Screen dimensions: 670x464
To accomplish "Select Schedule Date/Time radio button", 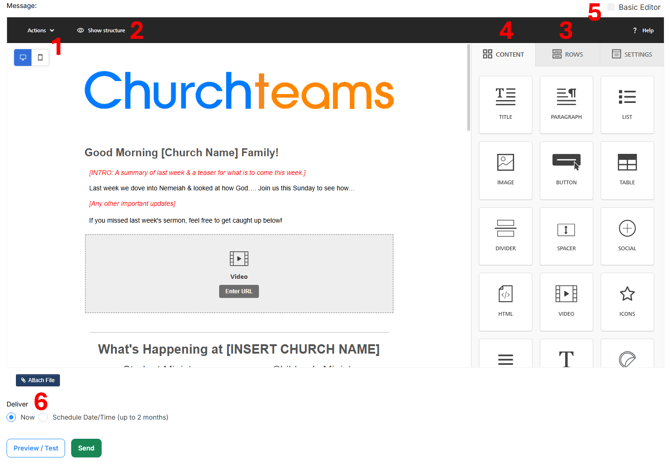I will (43, 417).
